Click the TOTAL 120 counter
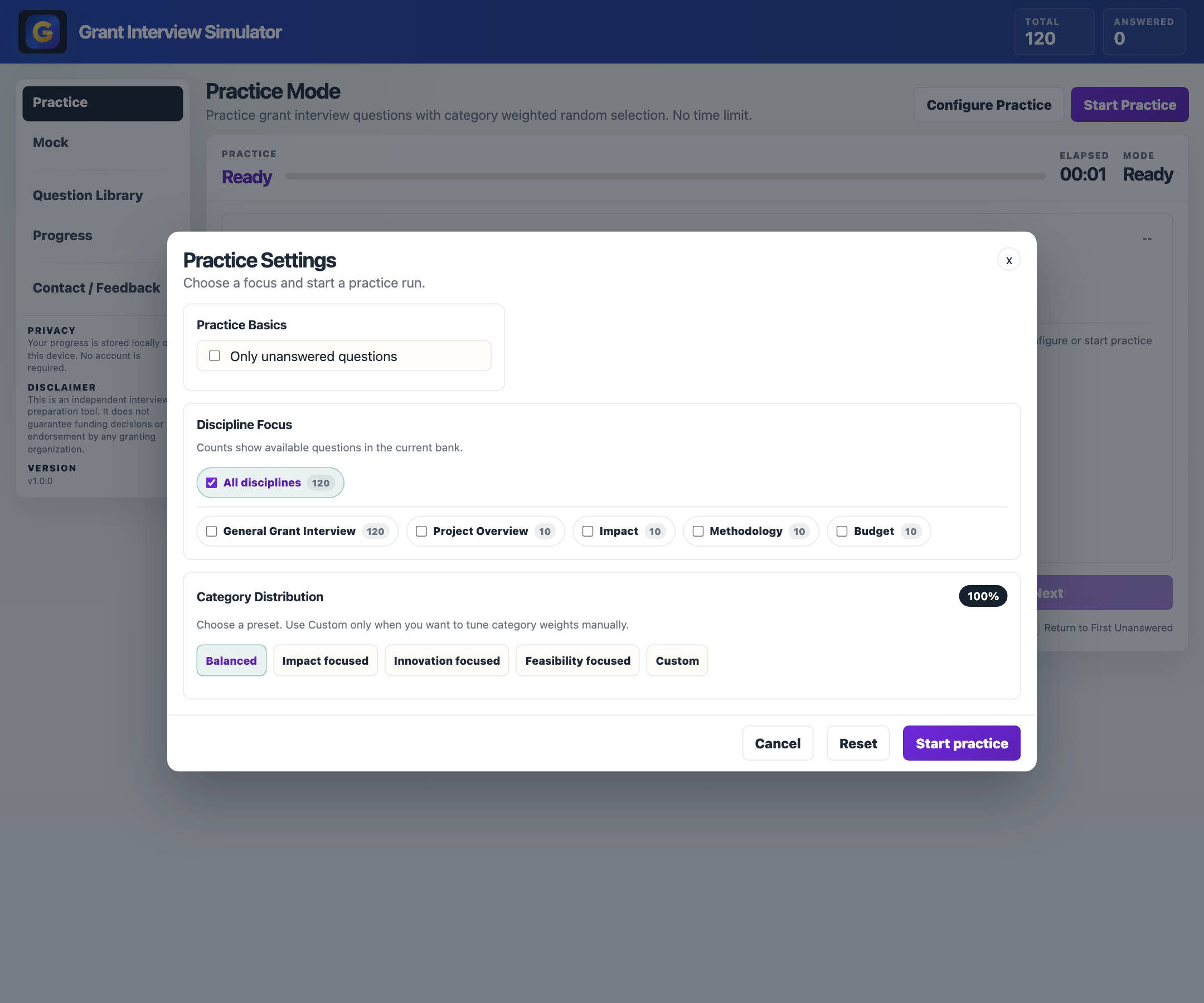This screenshot has width=1204, height=1003. (x=1054, y=32)
